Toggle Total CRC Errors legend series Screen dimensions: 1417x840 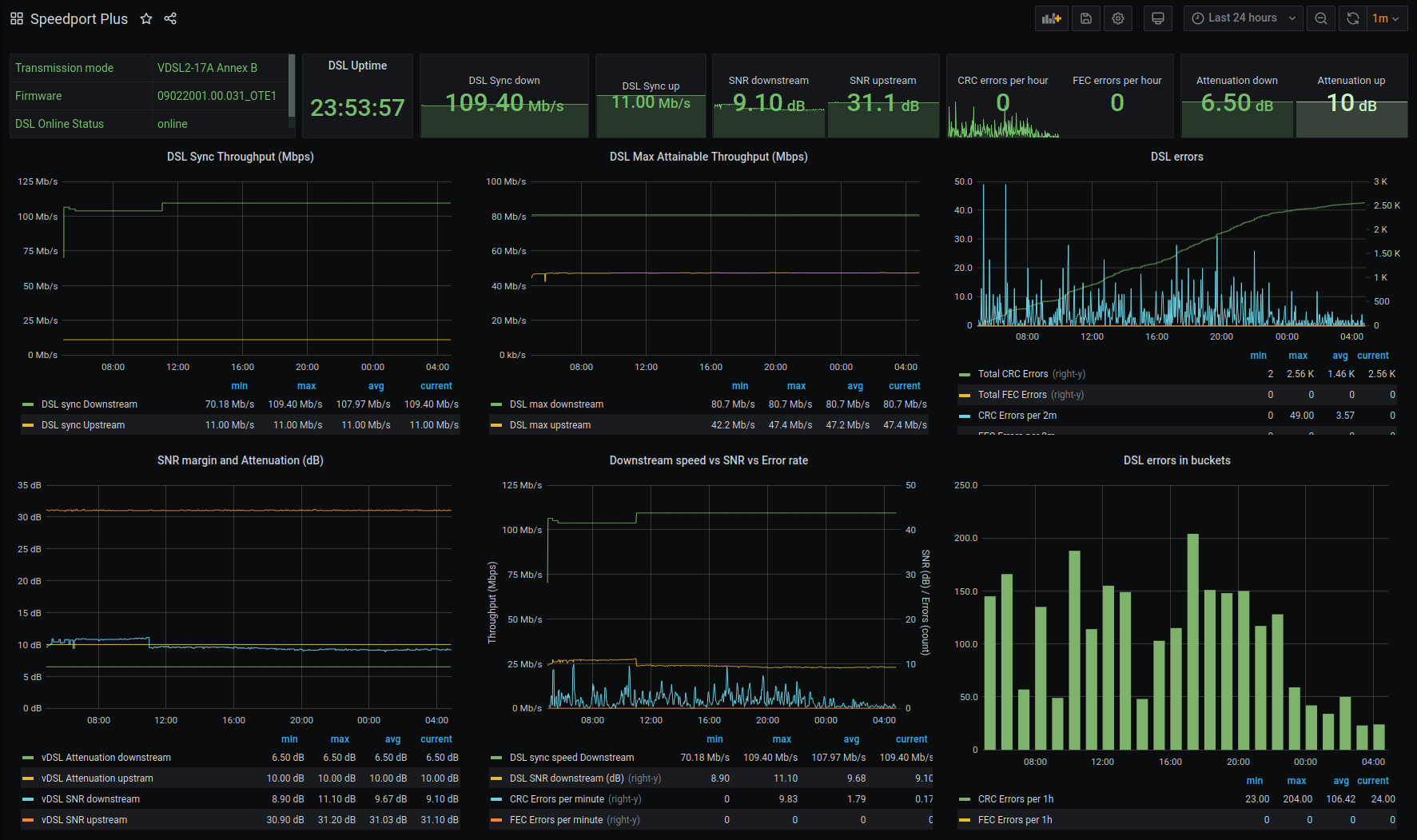(x=1013, y=374)
